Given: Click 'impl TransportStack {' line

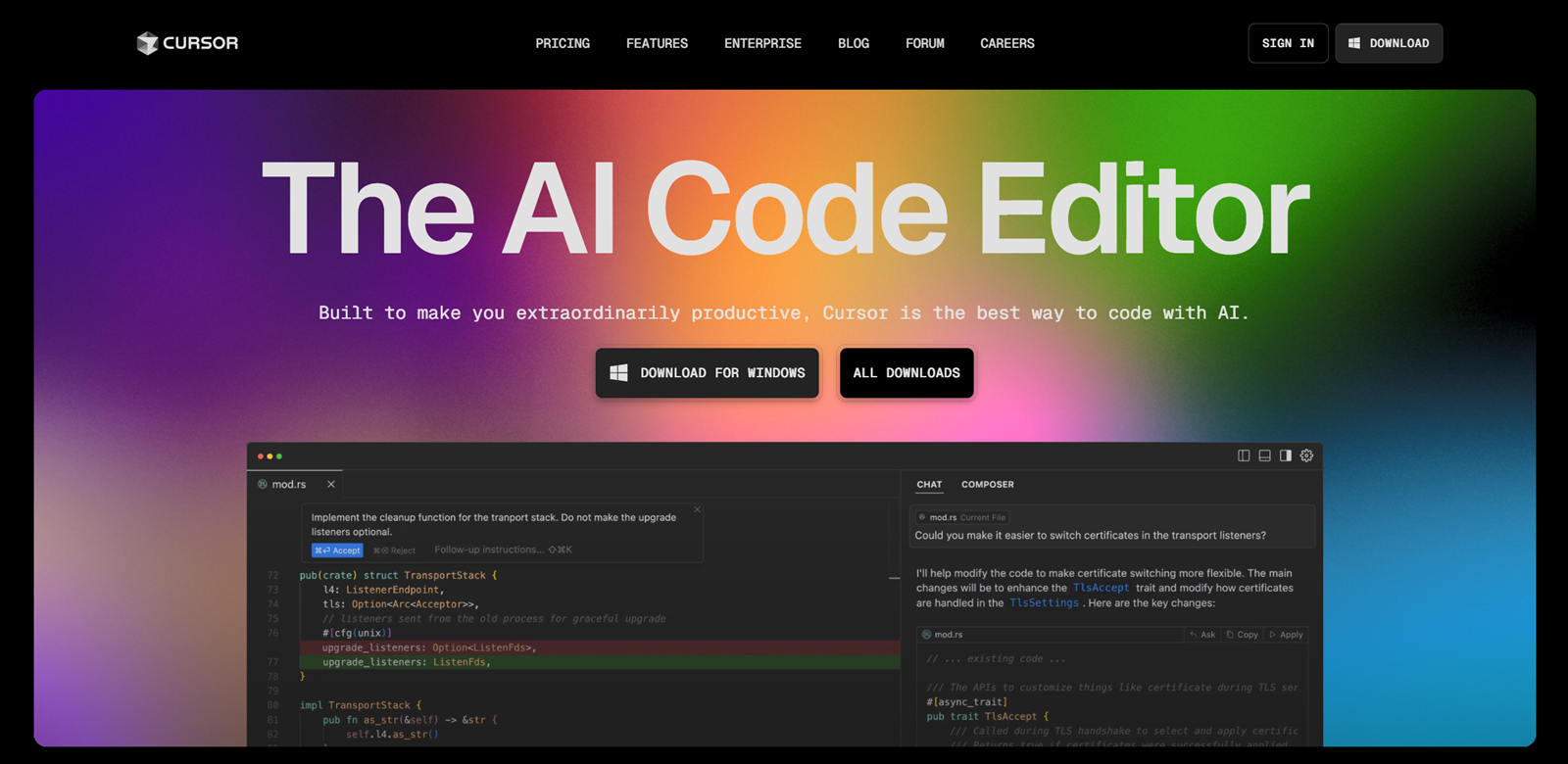Looking at the screenshot, I should [361, 705].
